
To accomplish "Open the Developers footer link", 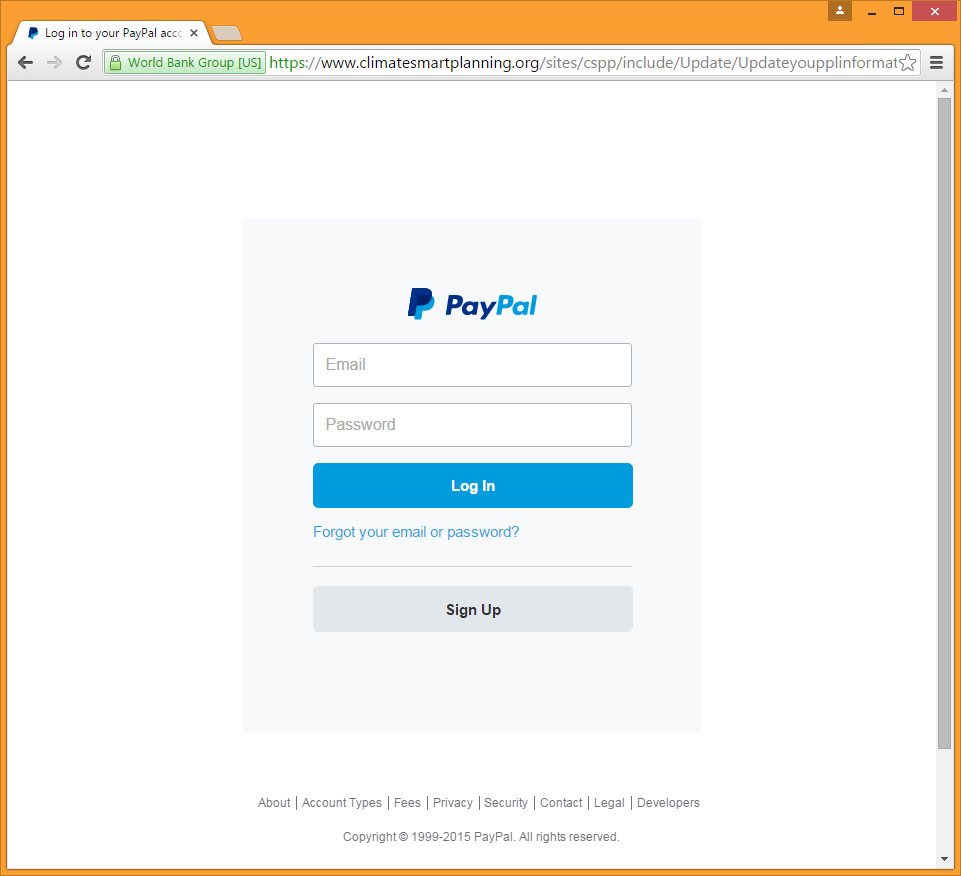I will pyautogui.click(x=668, y=802).
